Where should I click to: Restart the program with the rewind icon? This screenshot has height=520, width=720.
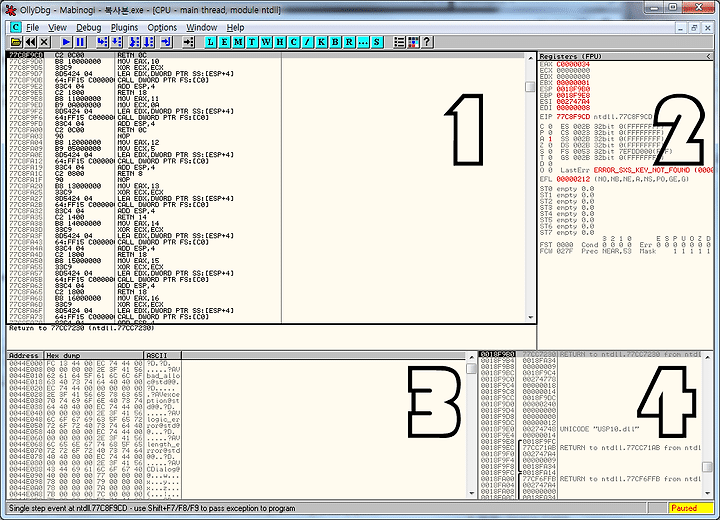tap(30, 42)
